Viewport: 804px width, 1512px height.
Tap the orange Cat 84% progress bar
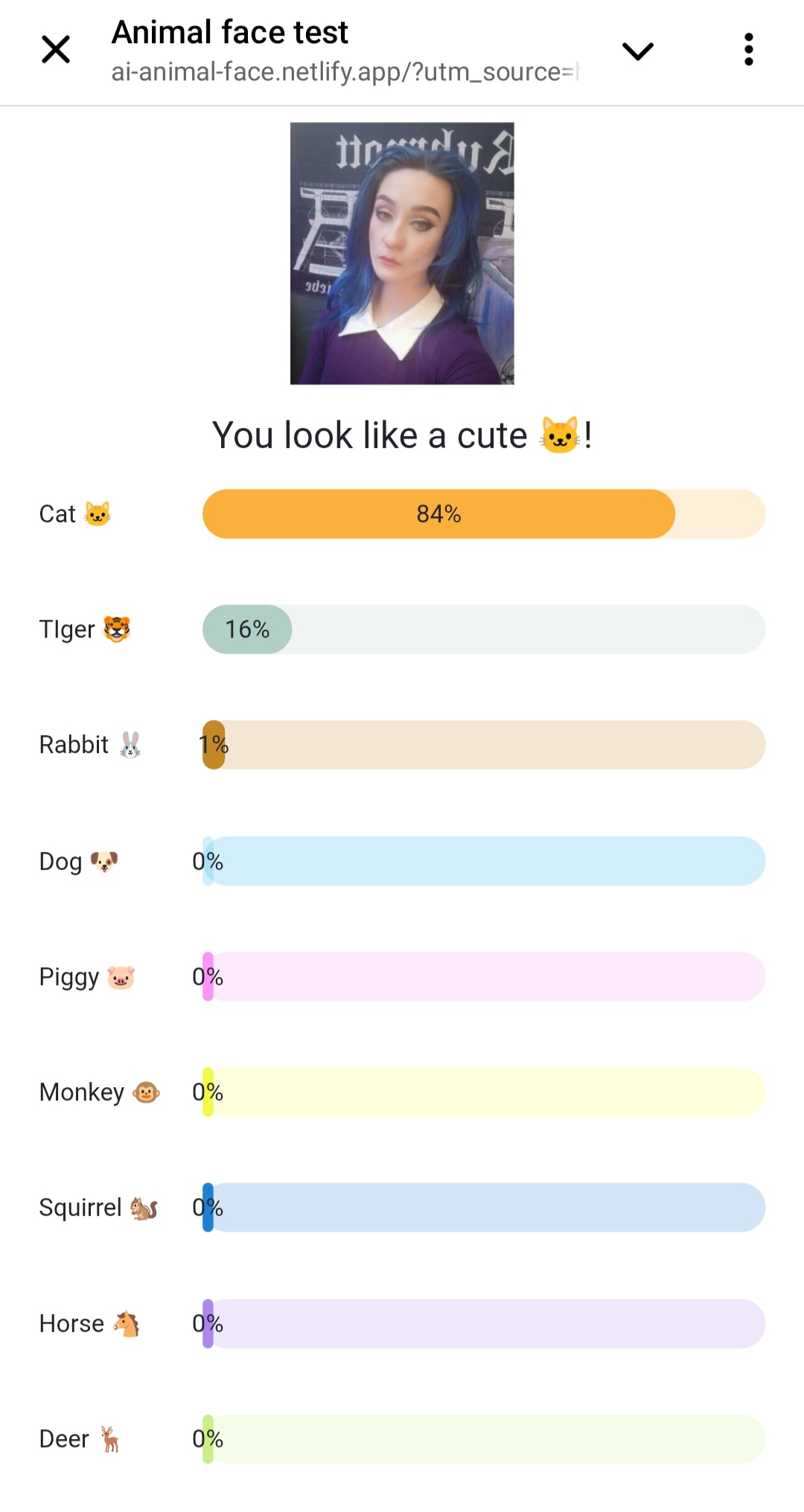438,514
